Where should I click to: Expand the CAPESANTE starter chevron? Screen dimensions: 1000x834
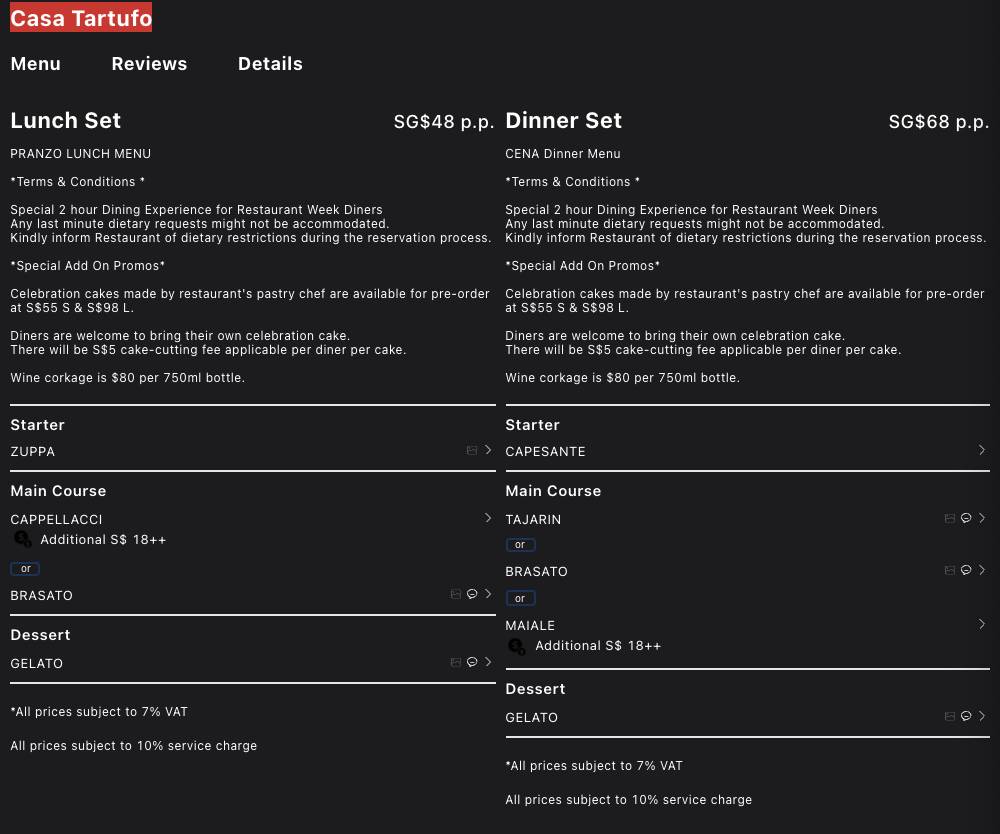[x=982, y=450]
